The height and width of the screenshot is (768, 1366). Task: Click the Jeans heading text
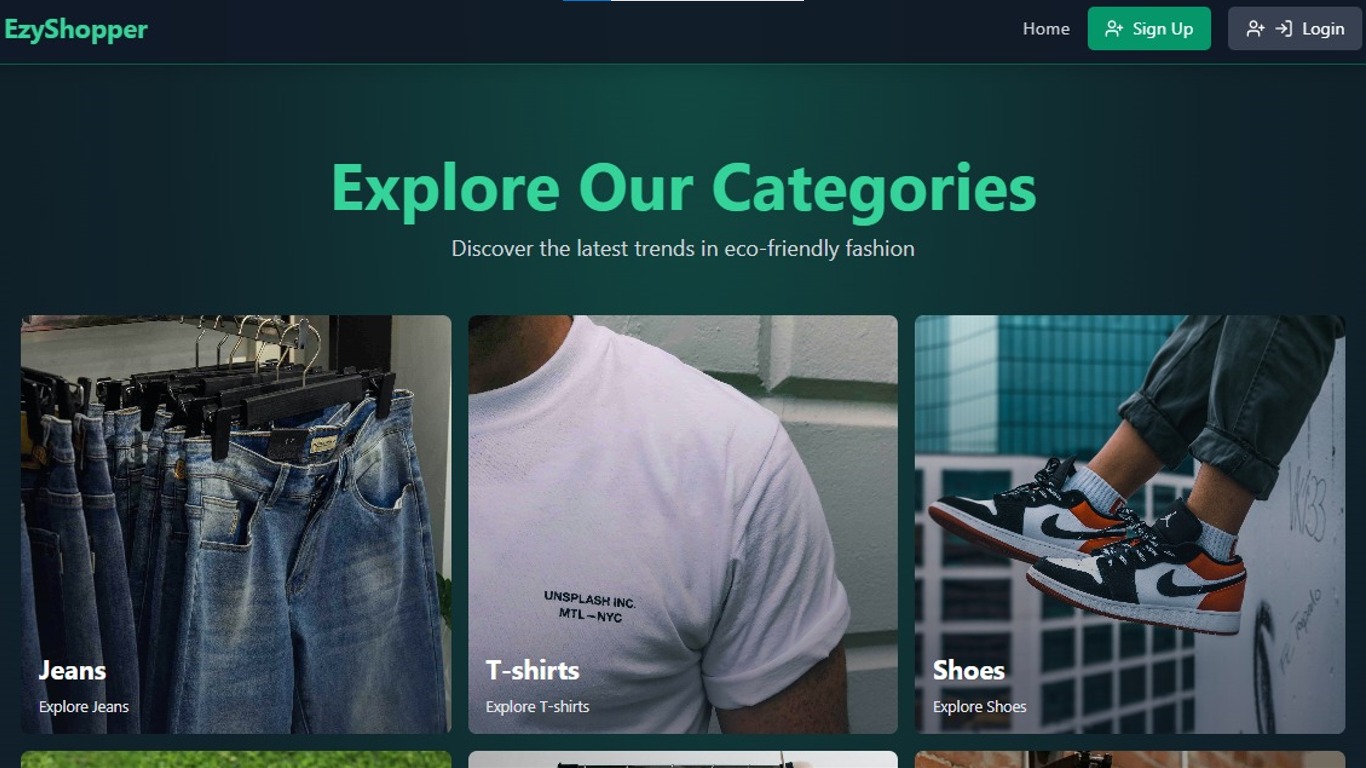pos(72,670)
